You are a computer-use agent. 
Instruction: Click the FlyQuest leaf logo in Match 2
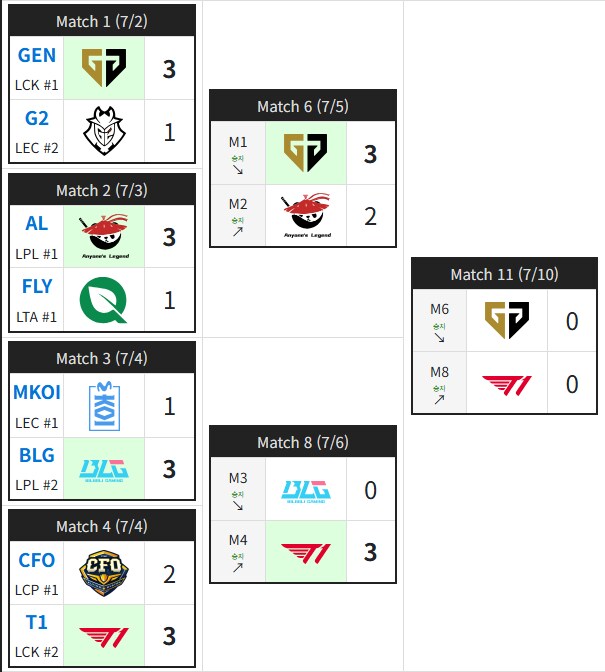(104, 300)
